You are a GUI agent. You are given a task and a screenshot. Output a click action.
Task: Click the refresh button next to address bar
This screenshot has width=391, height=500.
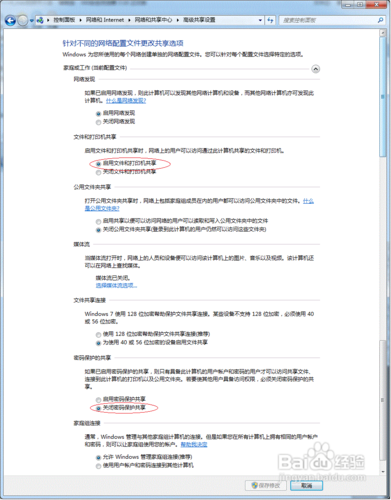point(270,20)
